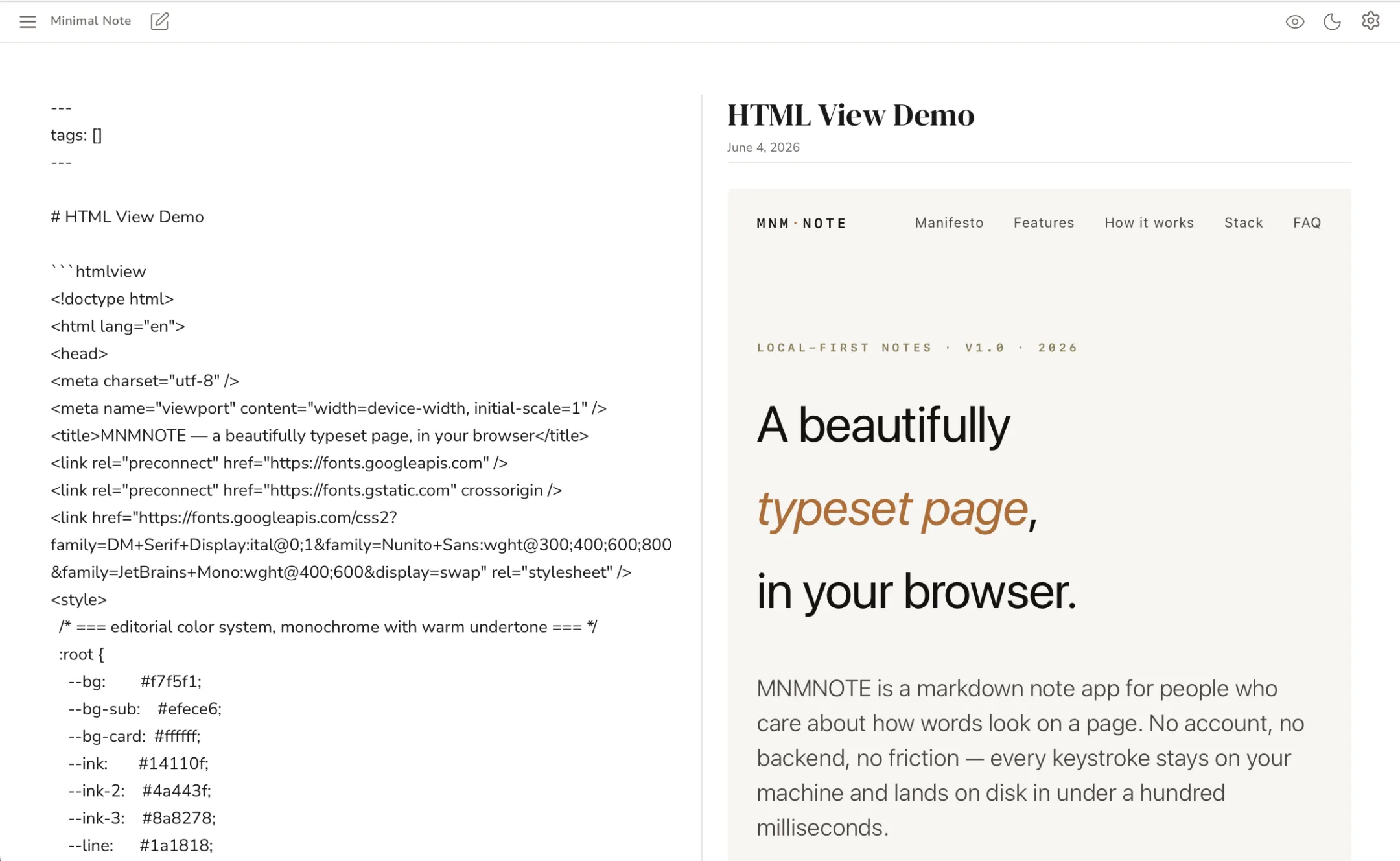Click the '<head>' line in the editor
This screenshot has height=861, width=1400.
point(79,353)
